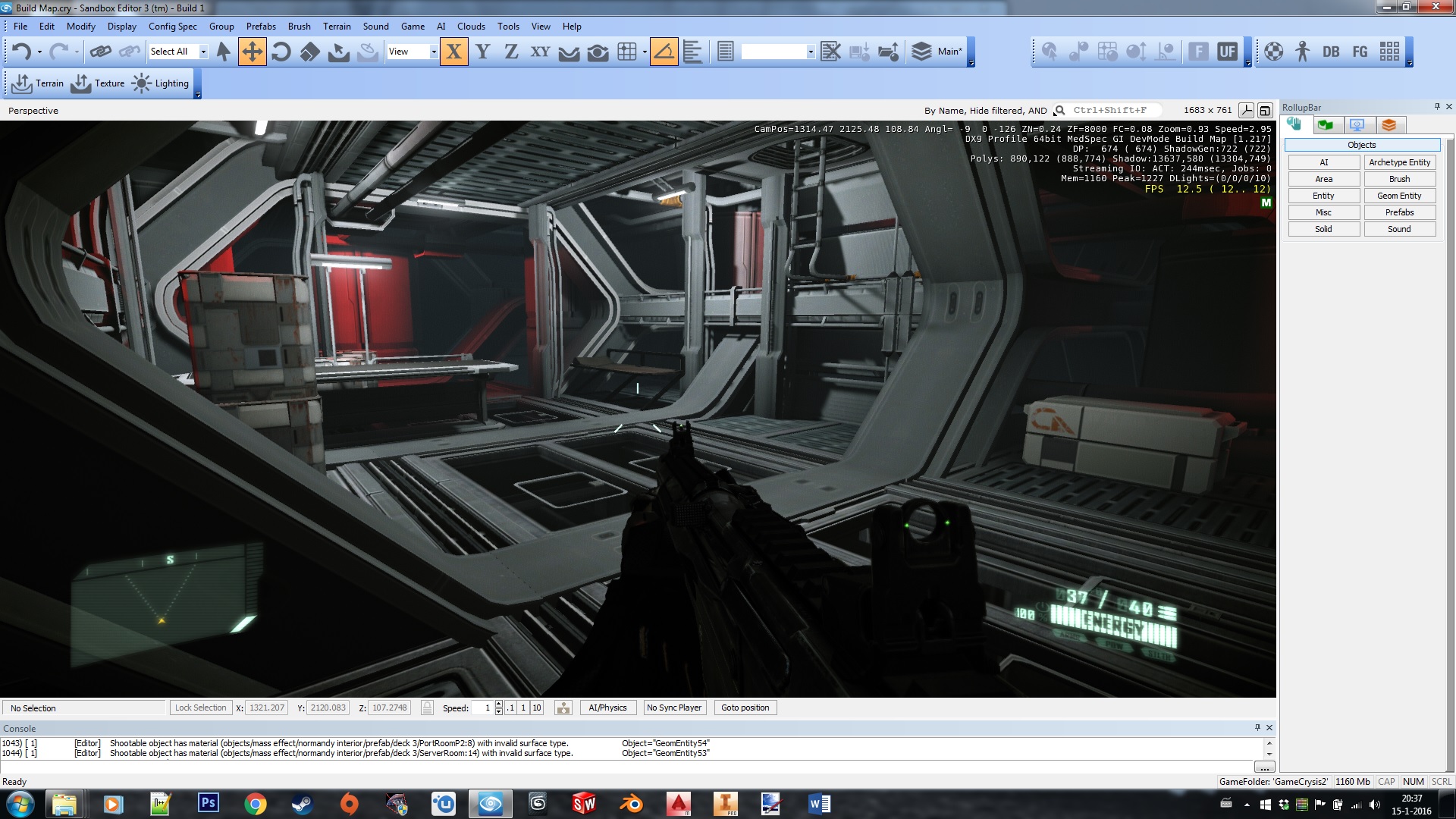Click the Freeze F icon
This screenshot has width=1456, height=819.
coord(1198,52)
